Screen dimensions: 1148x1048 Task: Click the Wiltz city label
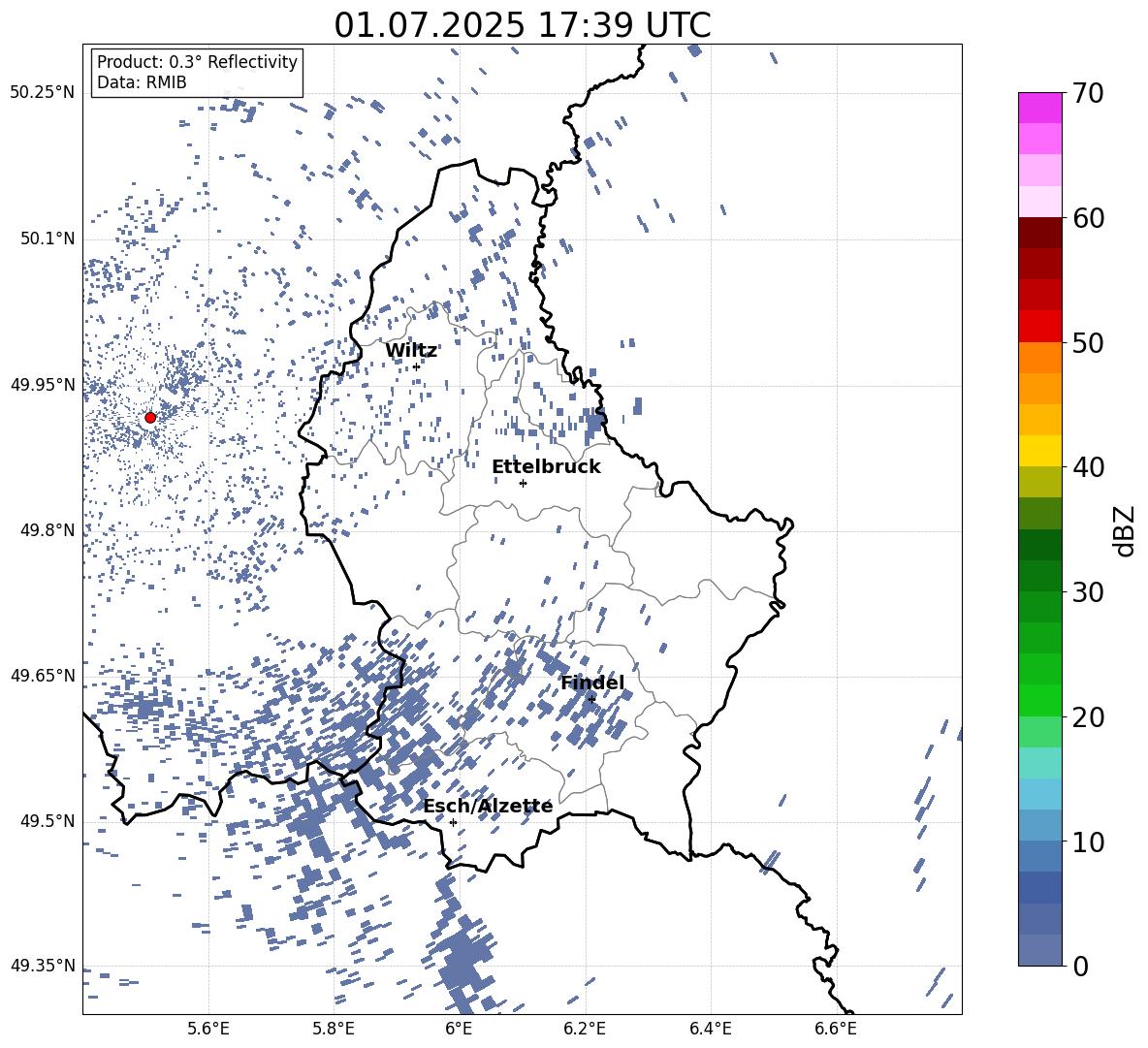coord(411,351)
